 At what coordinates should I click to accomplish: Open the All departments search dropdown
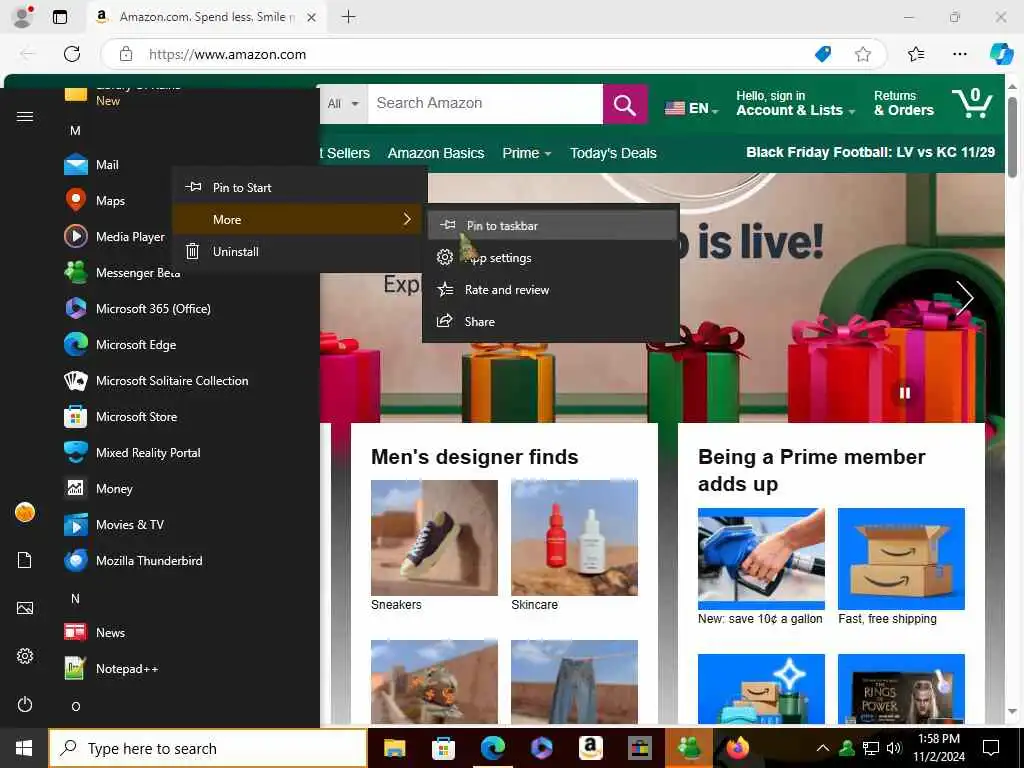pos(344,104)
